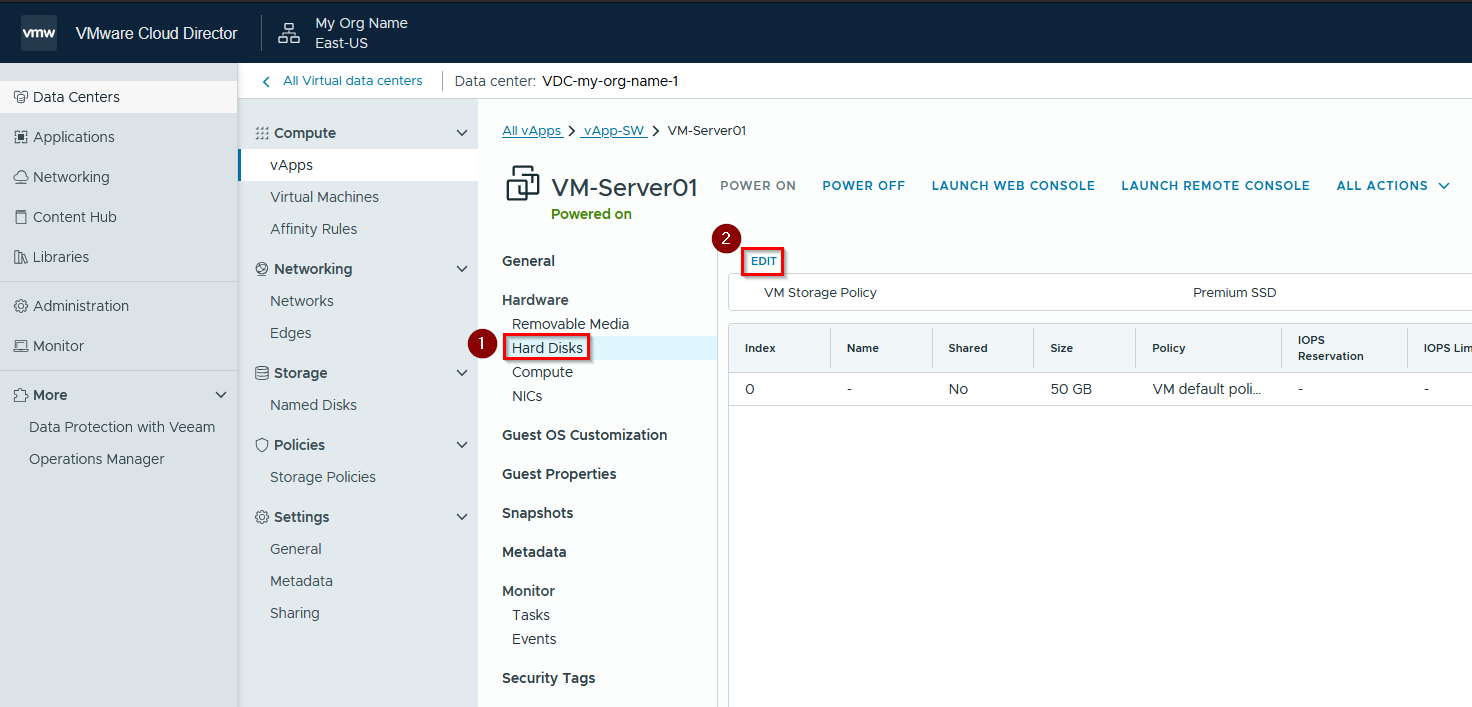Select General under Settings
Screen dimensions: 1472x707
(296, 549)
